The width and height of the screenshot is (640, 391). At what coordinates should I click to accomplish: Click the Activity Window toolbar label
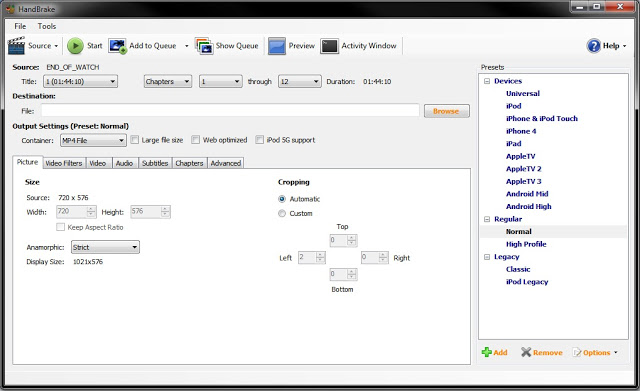click(x=369, y=46)
